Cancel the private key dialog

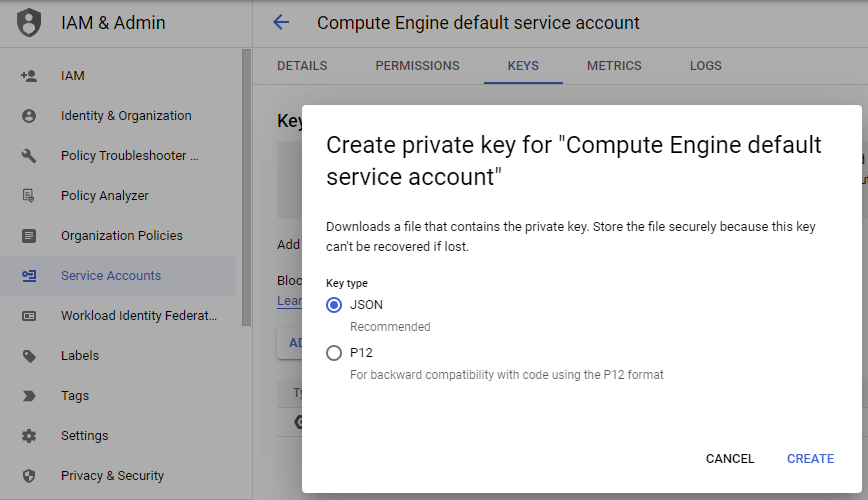coord(730,459)
